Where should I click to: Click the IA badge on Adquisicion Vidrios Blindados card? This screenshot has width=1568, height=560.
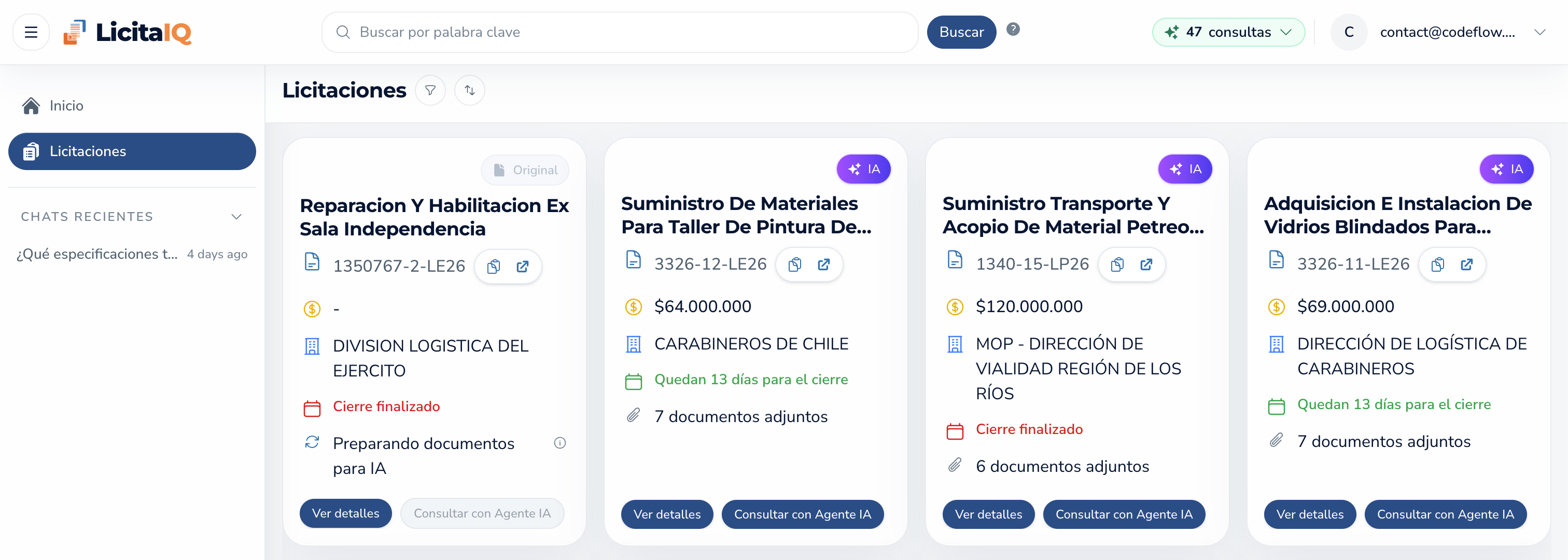[1506, 169]
